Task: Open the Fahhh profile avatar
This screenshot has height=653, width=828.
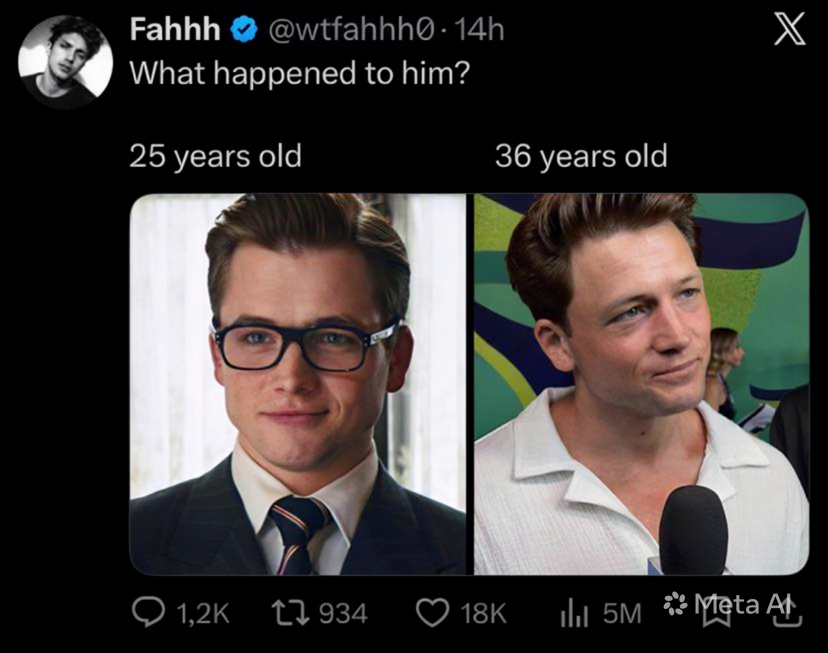Action: [65, 62]
